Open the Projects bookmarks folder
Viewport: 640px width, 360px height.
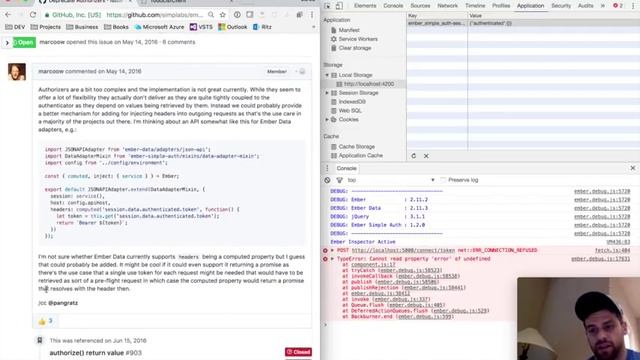pyautogui.click(x=46, y=27)
